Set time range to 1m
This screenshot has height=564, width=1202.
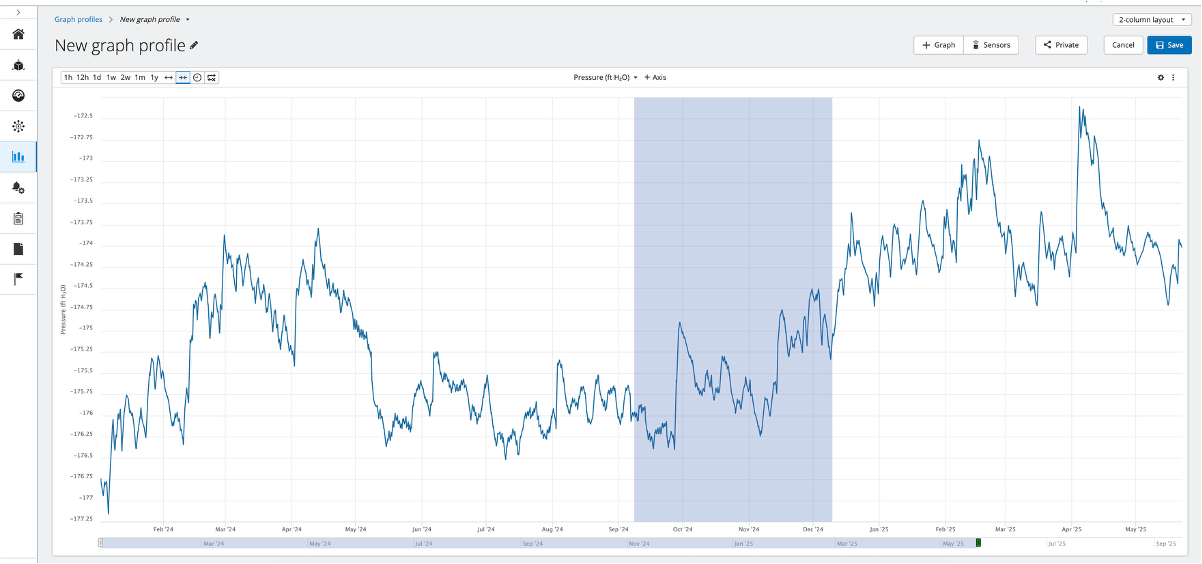coord(140,77)
